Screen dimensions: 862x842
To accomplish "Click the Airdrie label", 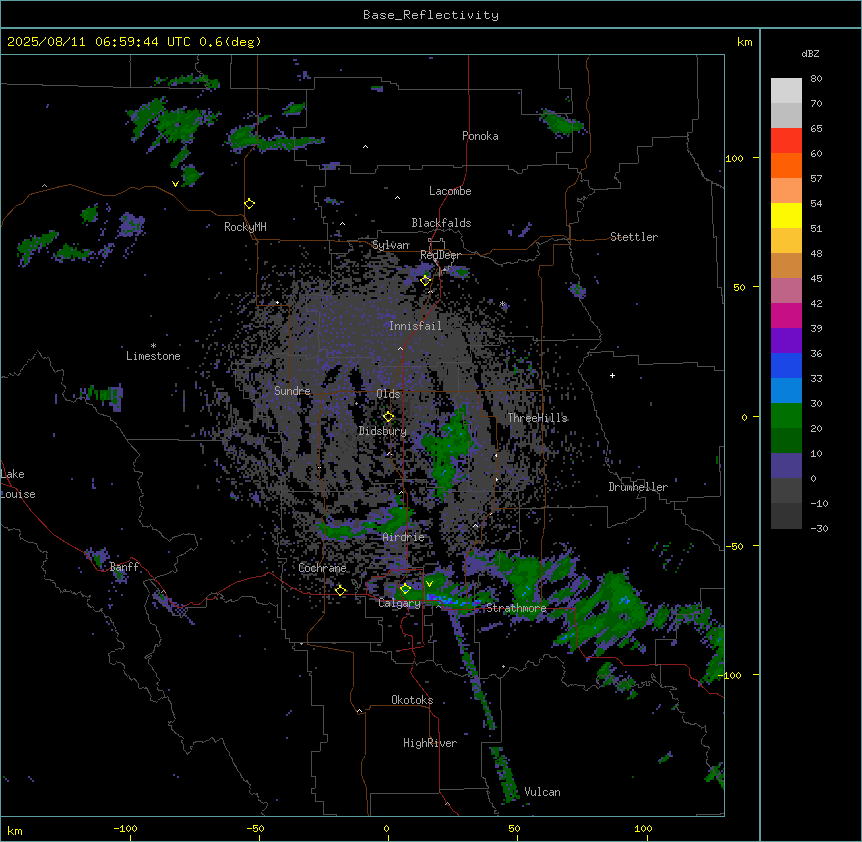I will pyautogui.click(x=404, y=537).
